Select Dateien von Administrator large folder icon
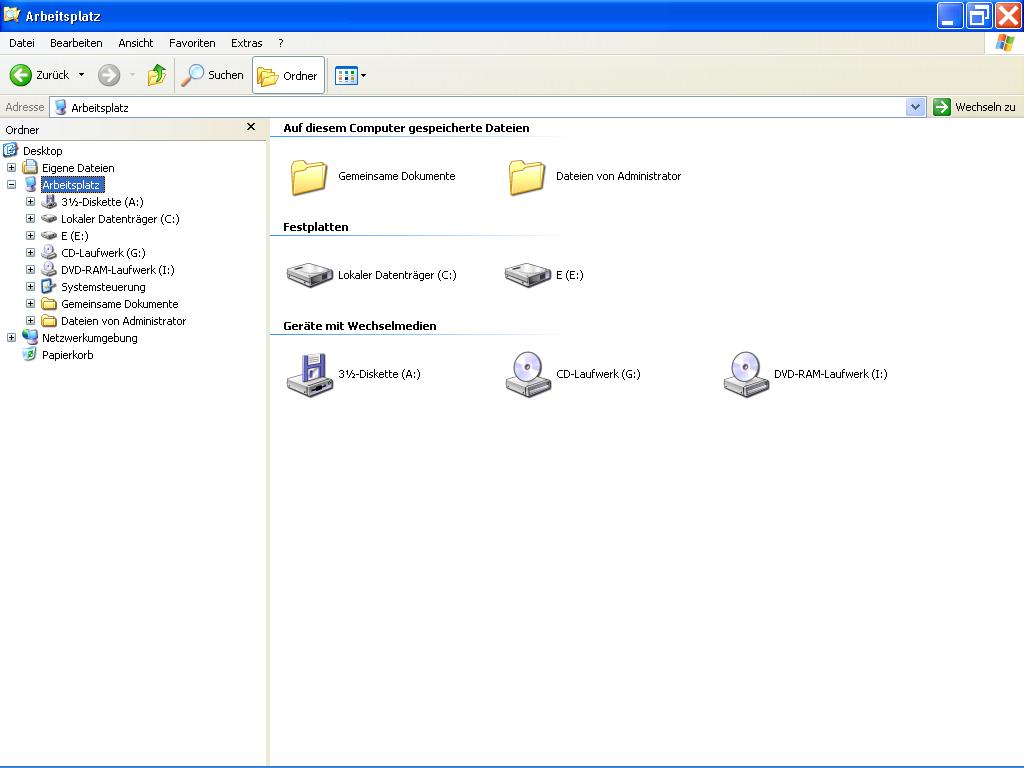This screenshot has width=1024, height=768. pyautogui.click(x=526, y=177)
